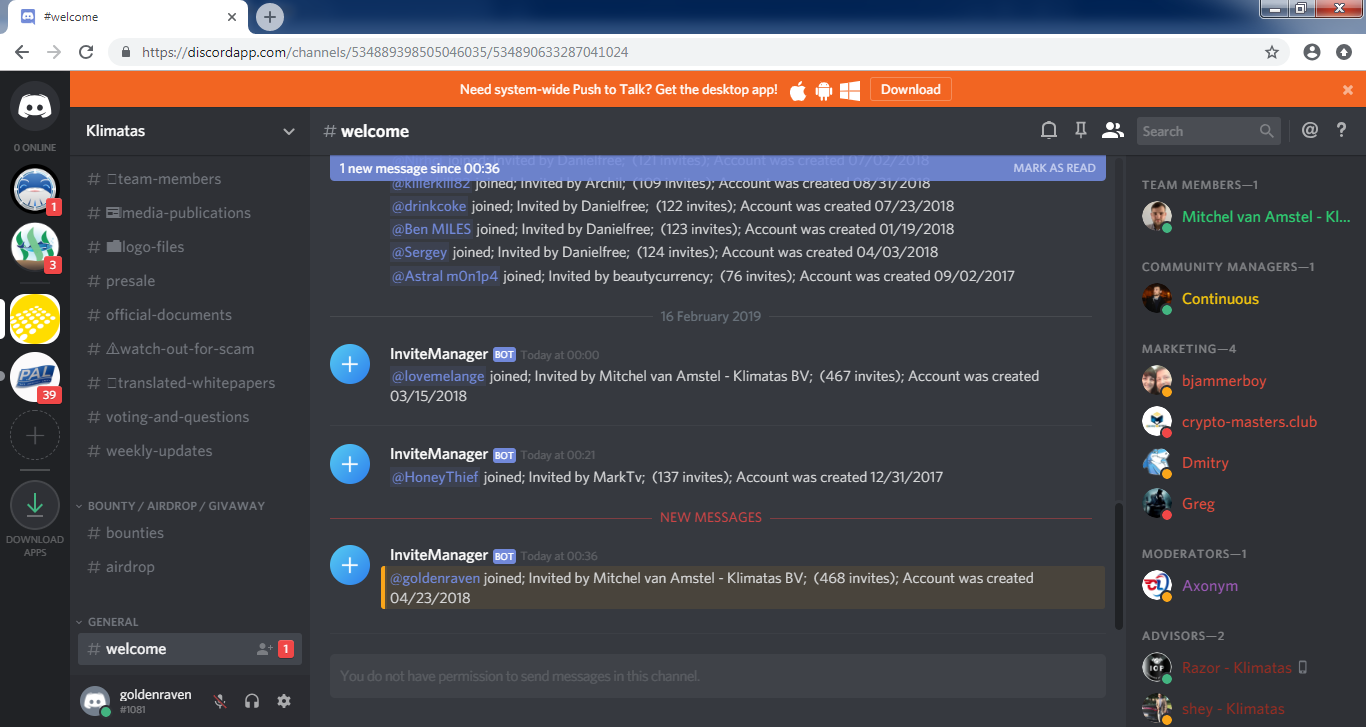
Task: Toggle channel notifications with bell icon
Action: click(x=1049, y=130)
